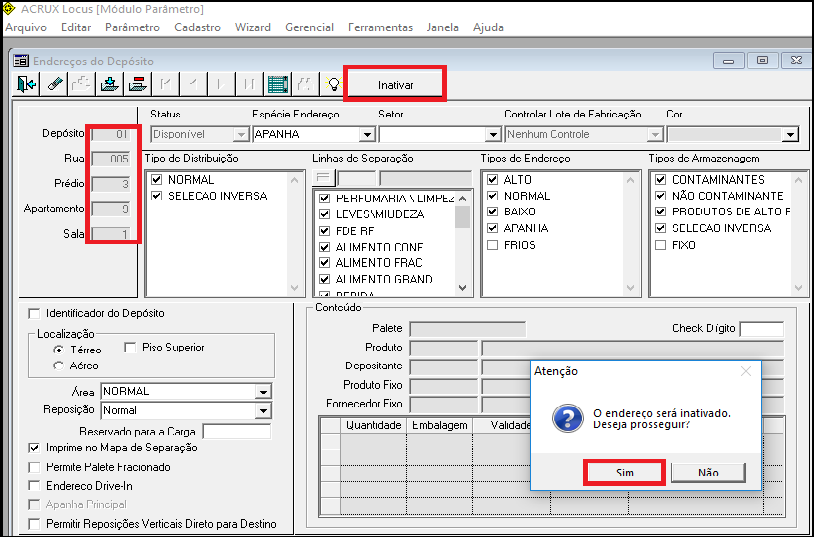Check the FRIOS address type checkbox

[493, 245]
